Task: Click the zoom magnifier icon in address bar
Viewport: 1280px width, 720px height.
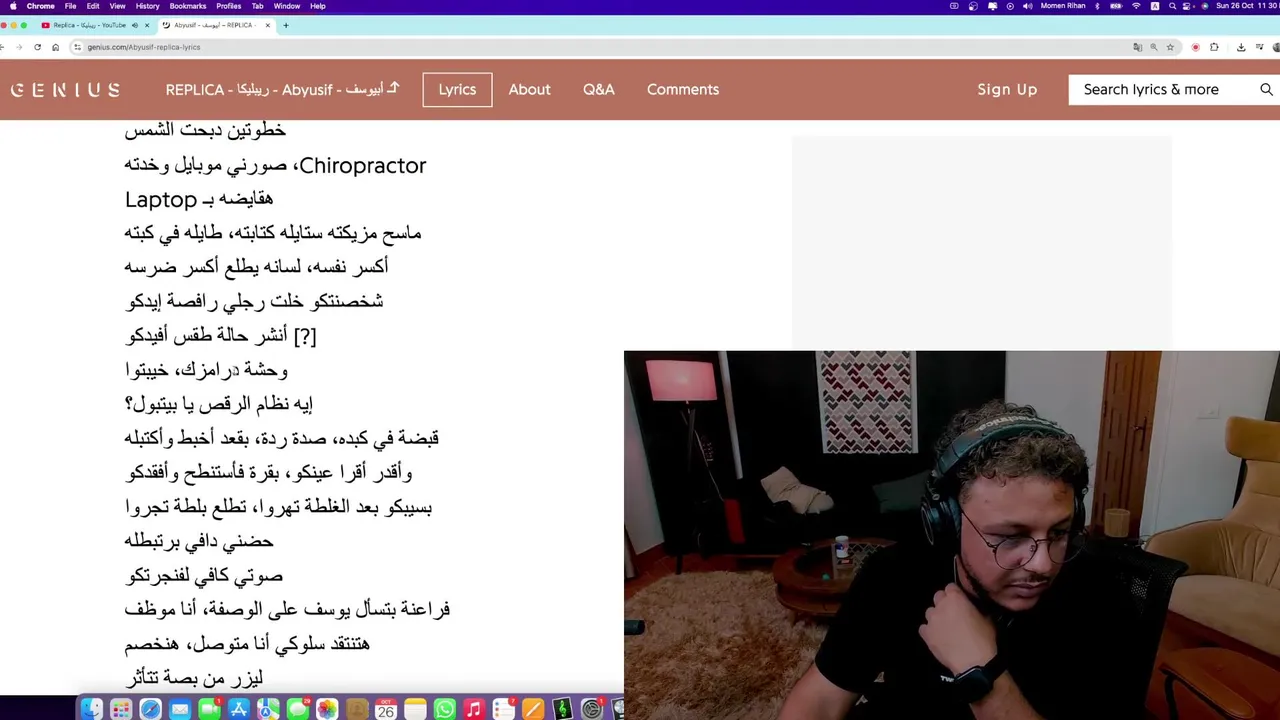Action: pyautogui.click(x=1154, y=47)
